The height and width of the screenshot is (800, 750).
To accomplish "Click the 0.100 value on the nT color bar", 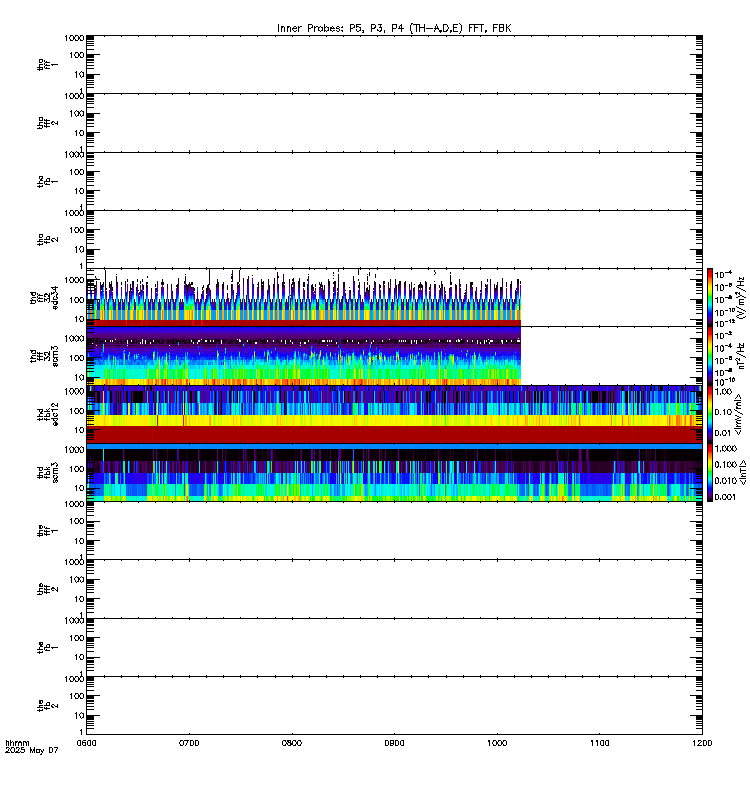I will (x=726, y=464).
